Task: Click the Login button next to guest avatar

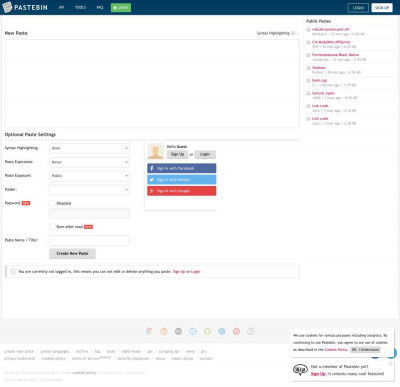Action: coord(205,154)
